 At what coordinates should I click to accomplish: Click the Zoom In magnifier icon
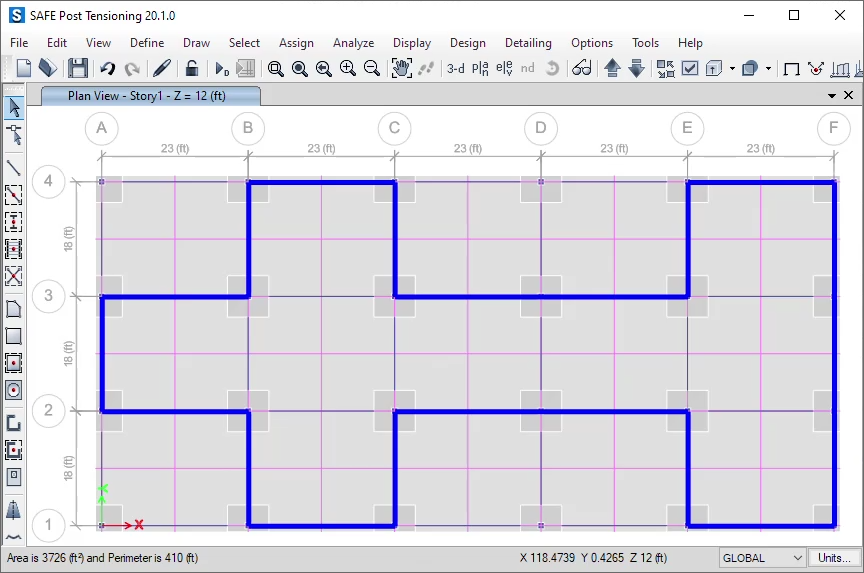tap(347, 68)
